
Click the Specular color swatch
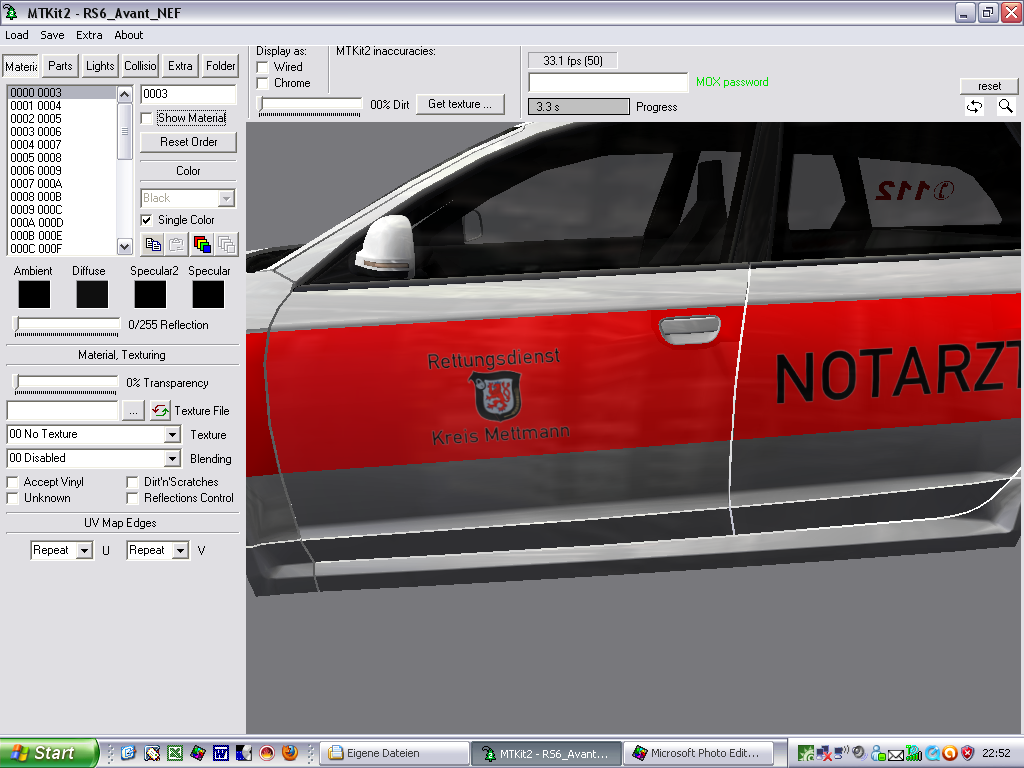(208, 294)
